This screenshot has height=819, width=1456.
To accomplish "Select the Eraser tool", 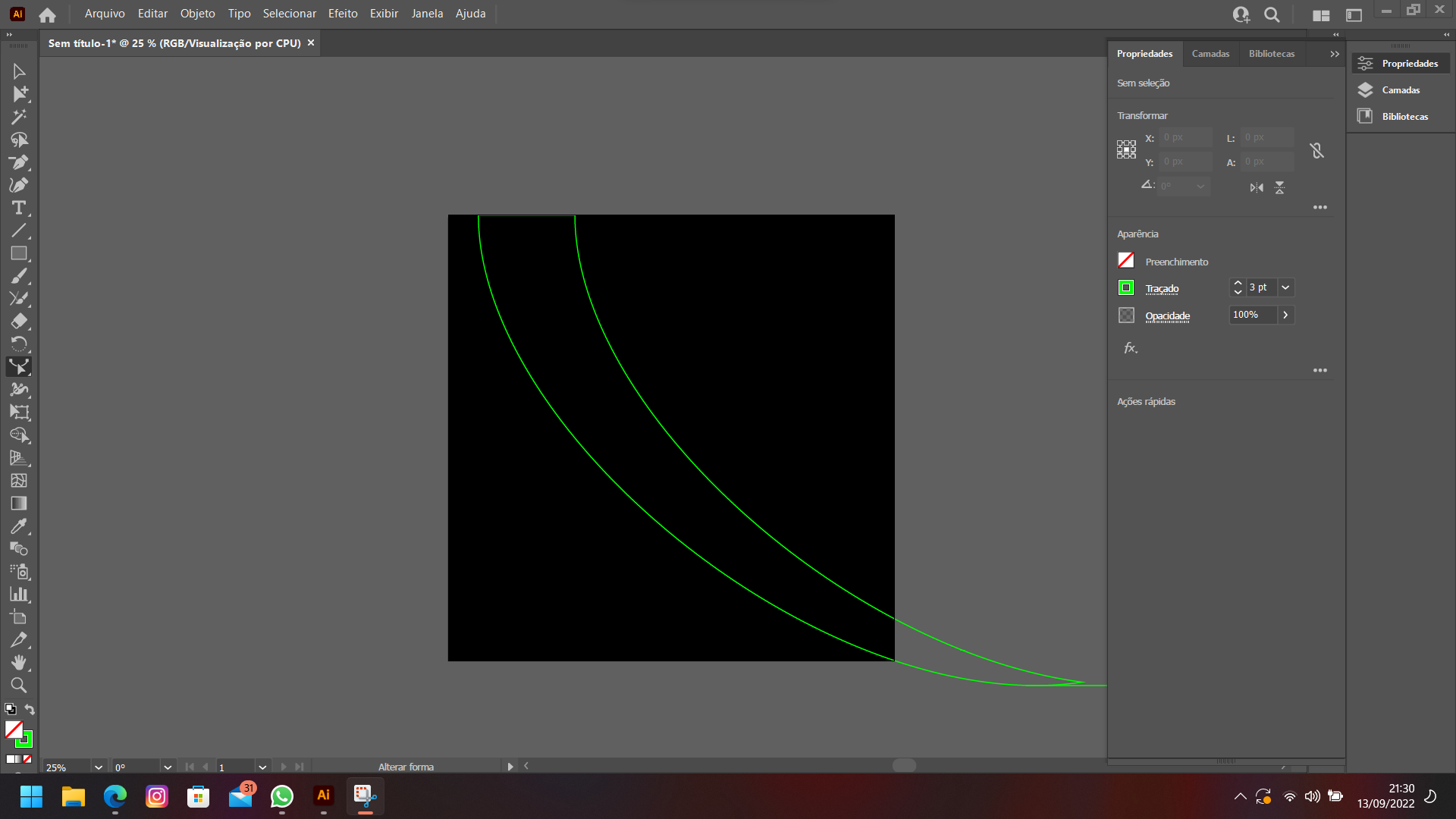I will pos(19,322).
